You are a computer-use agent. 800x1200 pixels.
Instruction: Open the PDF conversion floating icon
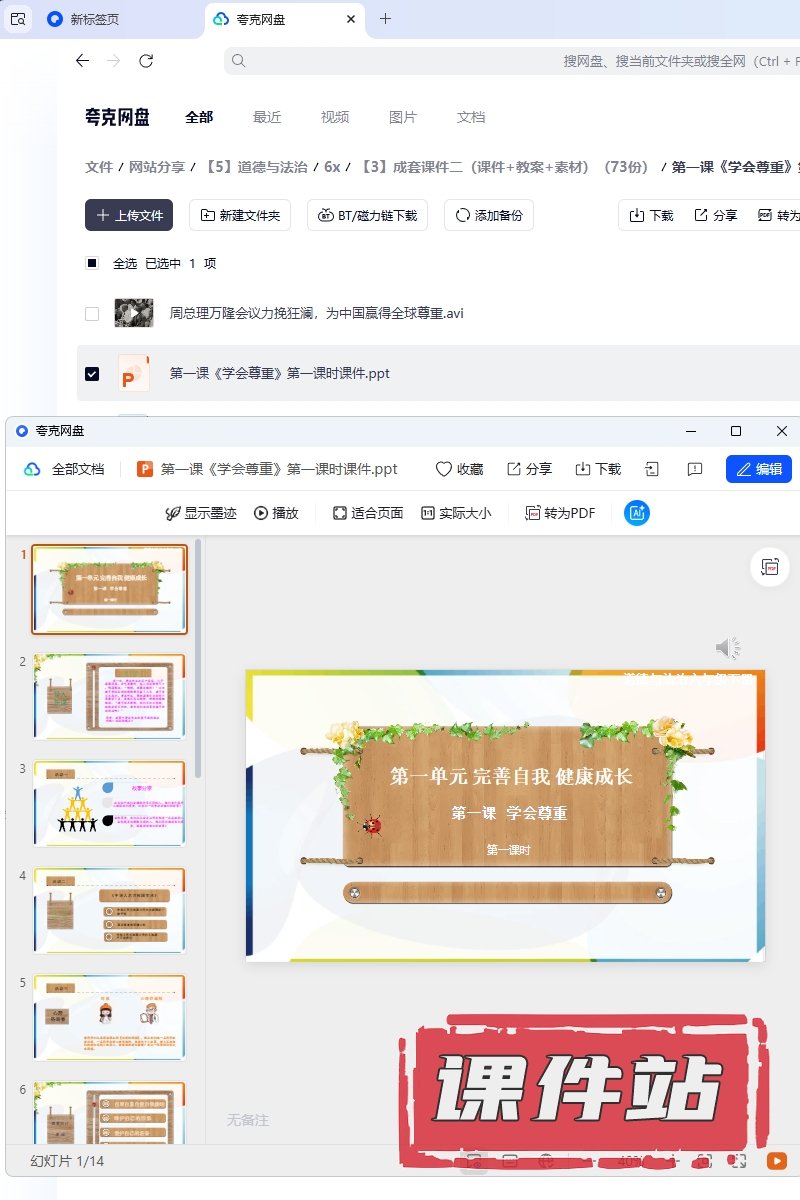coord(768,567)
